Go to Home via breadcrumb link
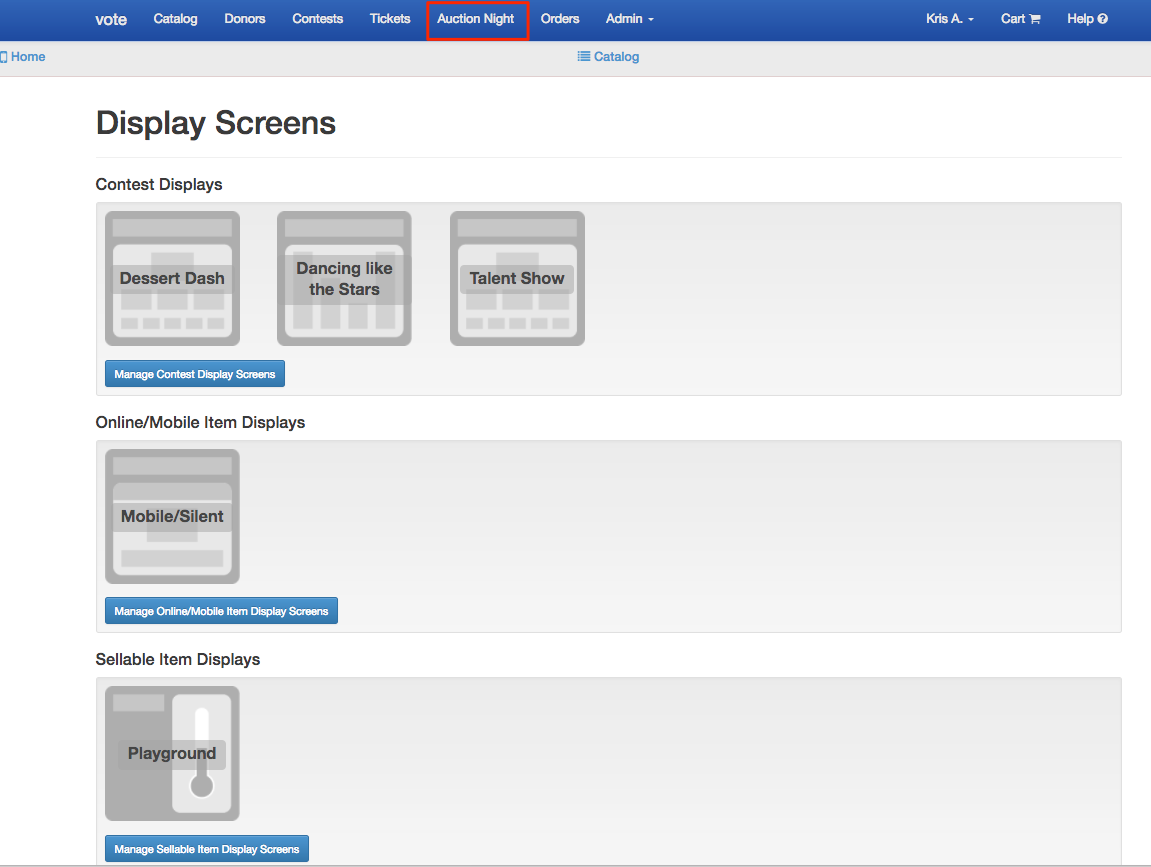This screenshot has height=867, width=1151. tap(23, 57)
